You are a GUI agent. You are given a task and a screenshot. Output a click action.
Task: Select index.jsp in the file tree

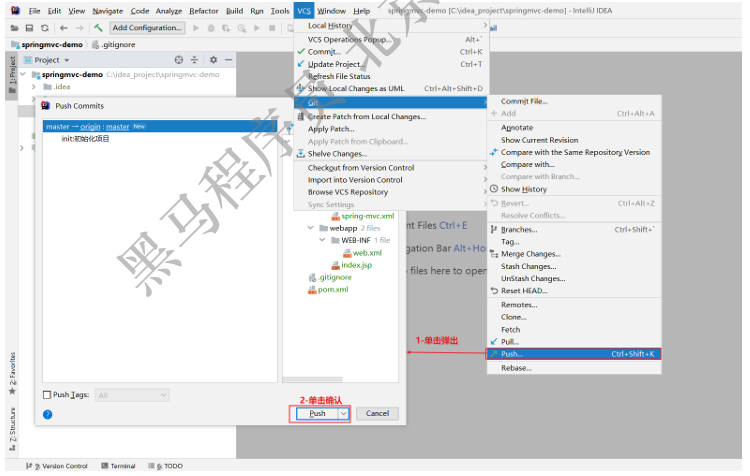click(x=356, y=265)
